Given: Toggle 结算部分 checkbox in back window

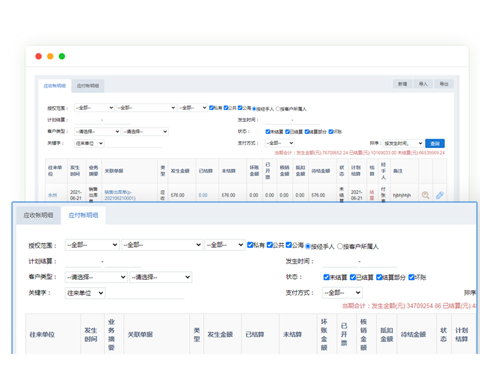Looking at the screenshot, I should [x=307, y=132].
